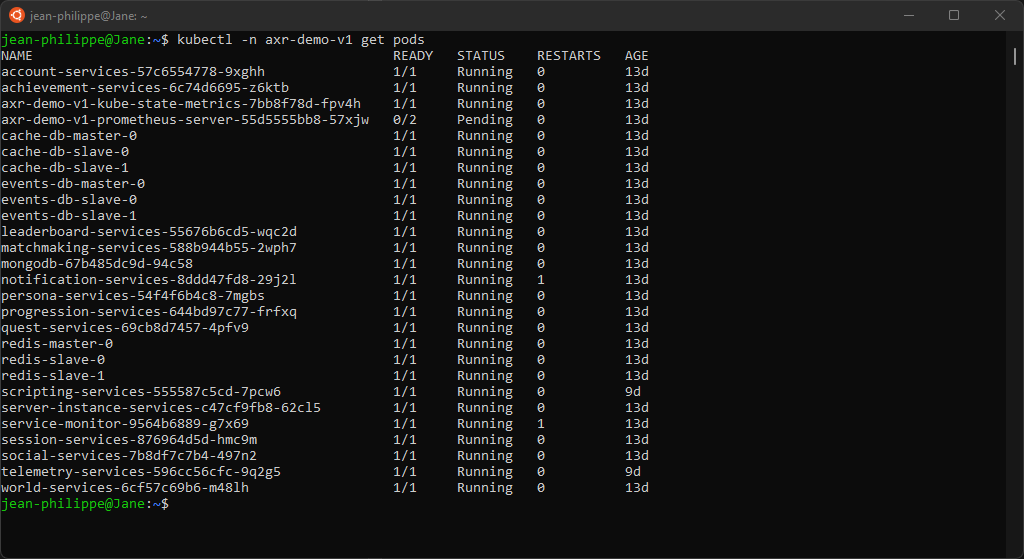Click the AGE column header
The width and height of the screenshot is (1024, 559).
pyautogui.click(x=637, y=56)
